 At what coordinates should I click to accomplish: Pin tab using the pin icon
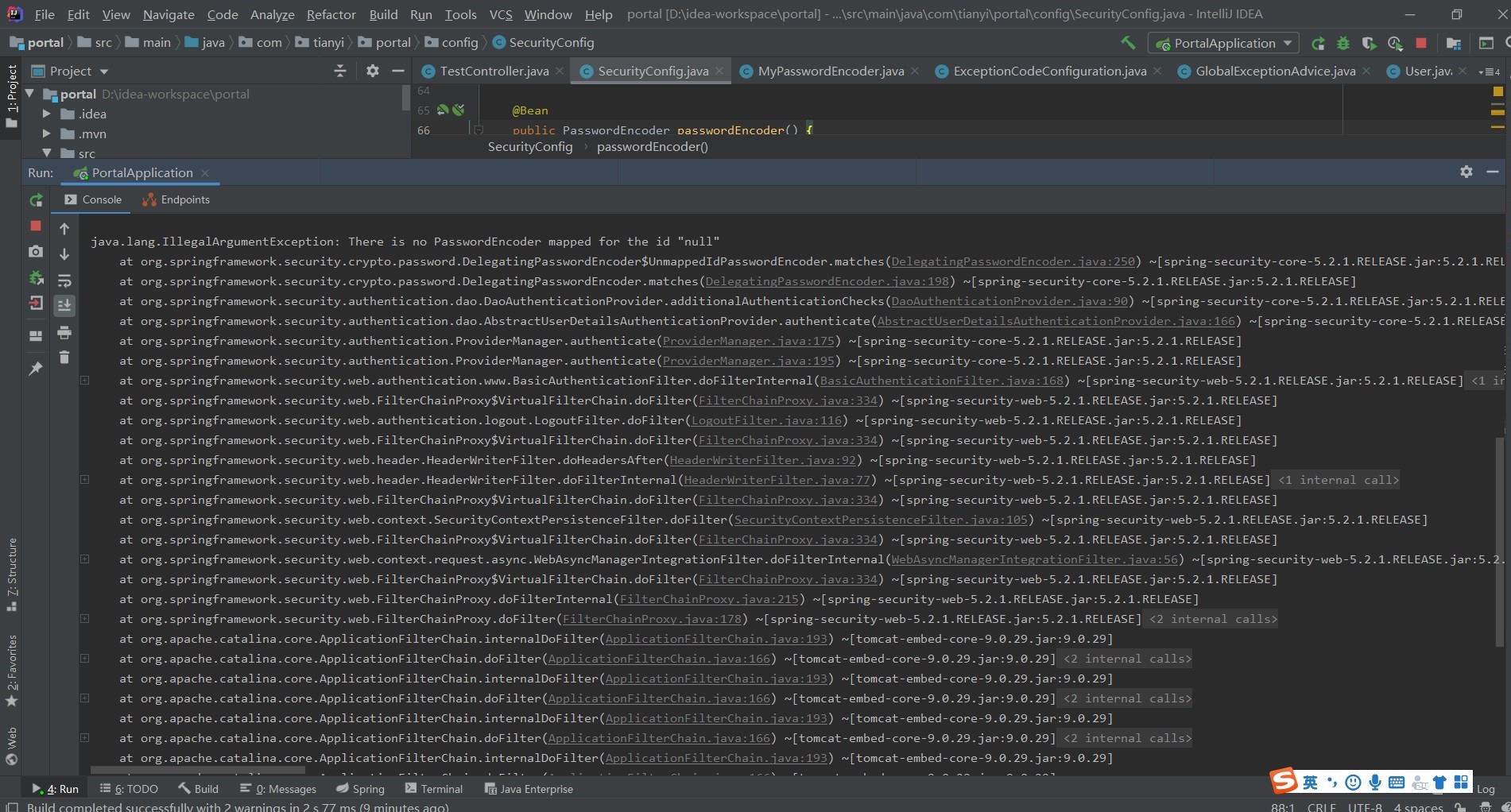[x=36, y=369]
